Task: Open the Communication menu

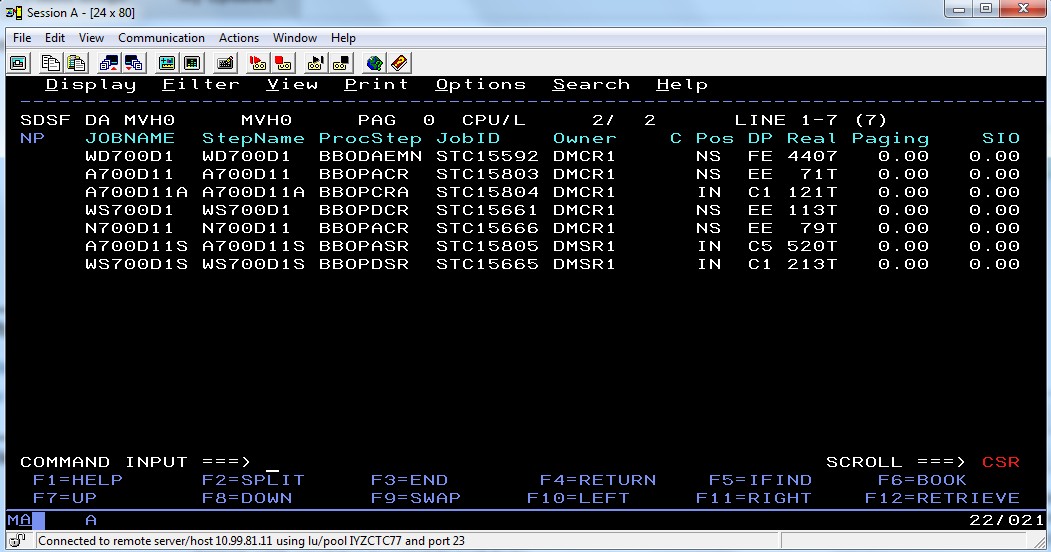Action: 162,38
